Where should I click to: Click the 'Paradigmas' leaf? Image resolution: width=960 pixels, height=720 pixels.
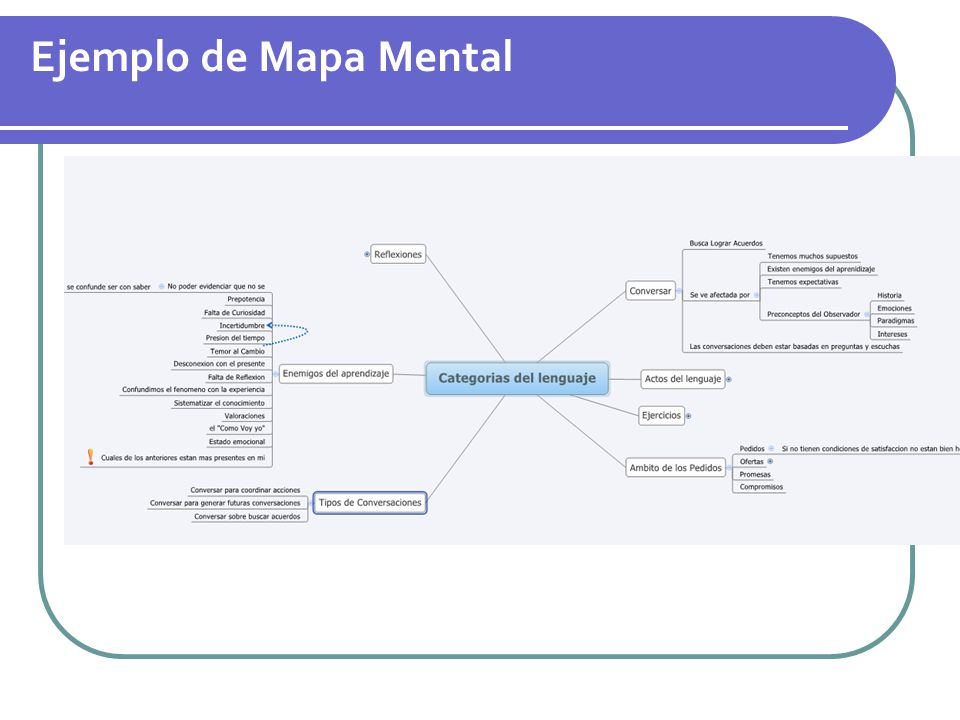point(895,321)
